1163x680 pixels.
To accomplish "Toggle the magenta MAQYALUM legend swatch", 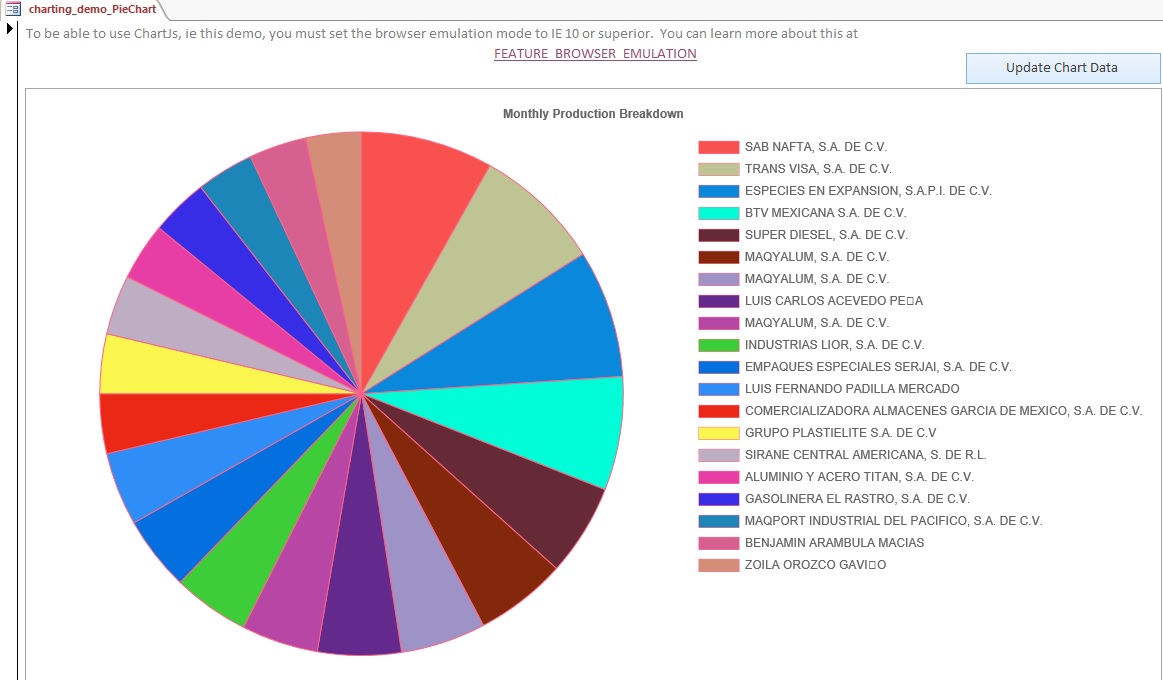I will tap(718, 323).
